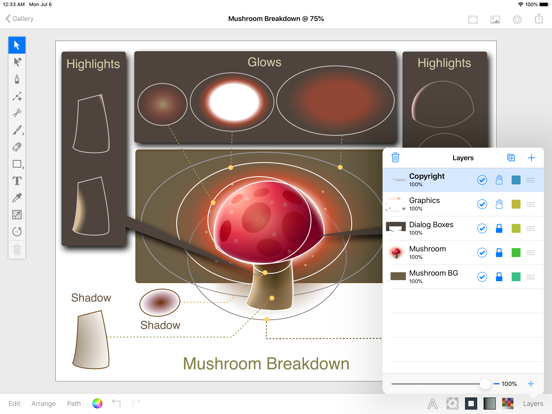The width and height of the screenshot is (552, 414).
Task: Select the Eraser tool
Action: coord(17,147)
